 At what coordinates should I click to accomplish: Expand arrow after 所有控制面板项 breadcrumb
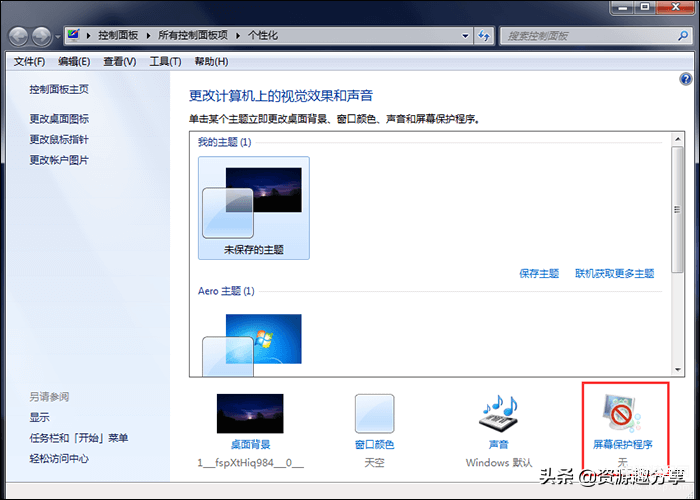coord(238,36)
